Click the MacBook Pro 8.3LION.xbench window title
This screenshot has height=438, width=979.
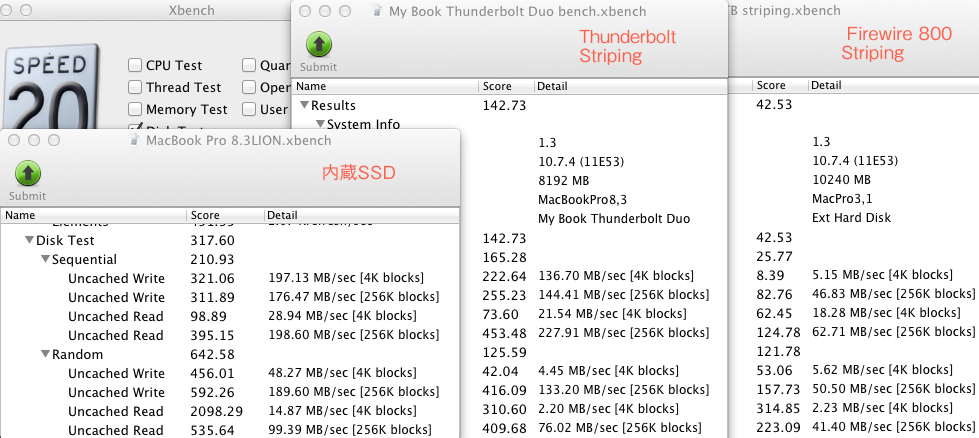tap(239, 140)
